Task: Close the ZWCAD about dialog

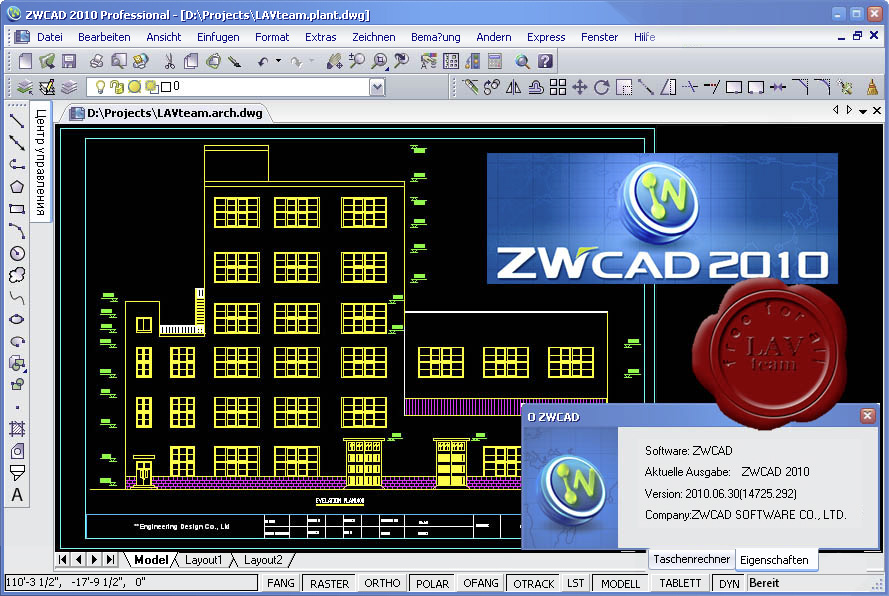Action: (867, 416)
